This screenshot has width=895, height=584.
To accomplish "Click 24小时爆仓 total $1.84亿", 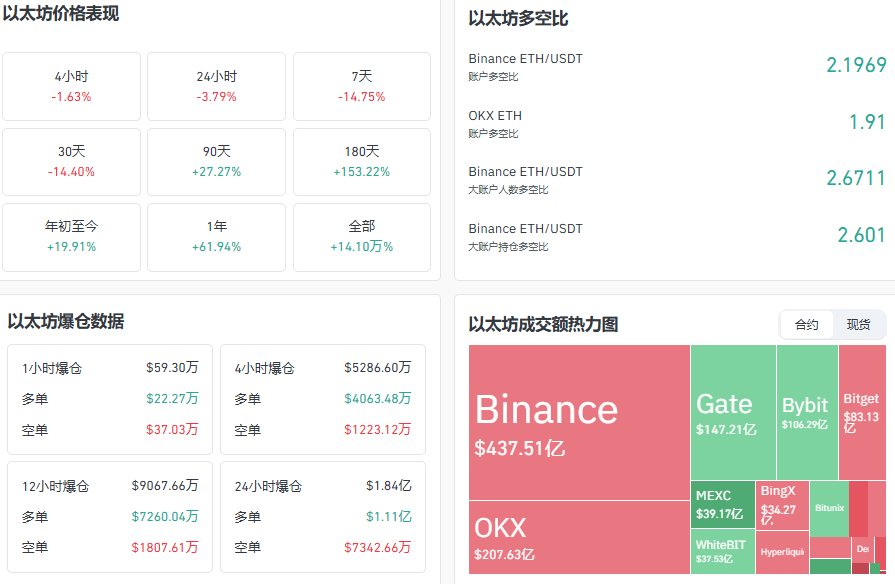I will [389, 486].
